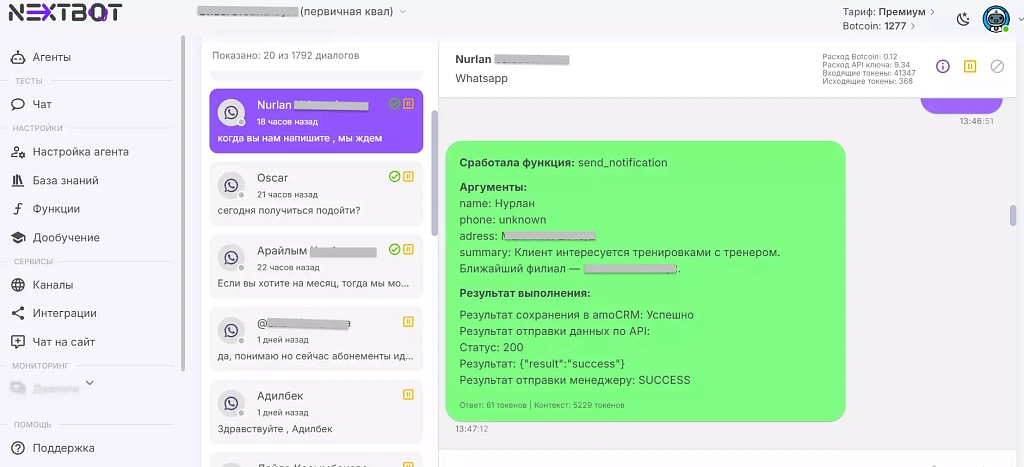Pause the bot via the header pause icon
The width and height of the screenshot is (1024, 467).
pyautogui.click(x=969, y=66)
